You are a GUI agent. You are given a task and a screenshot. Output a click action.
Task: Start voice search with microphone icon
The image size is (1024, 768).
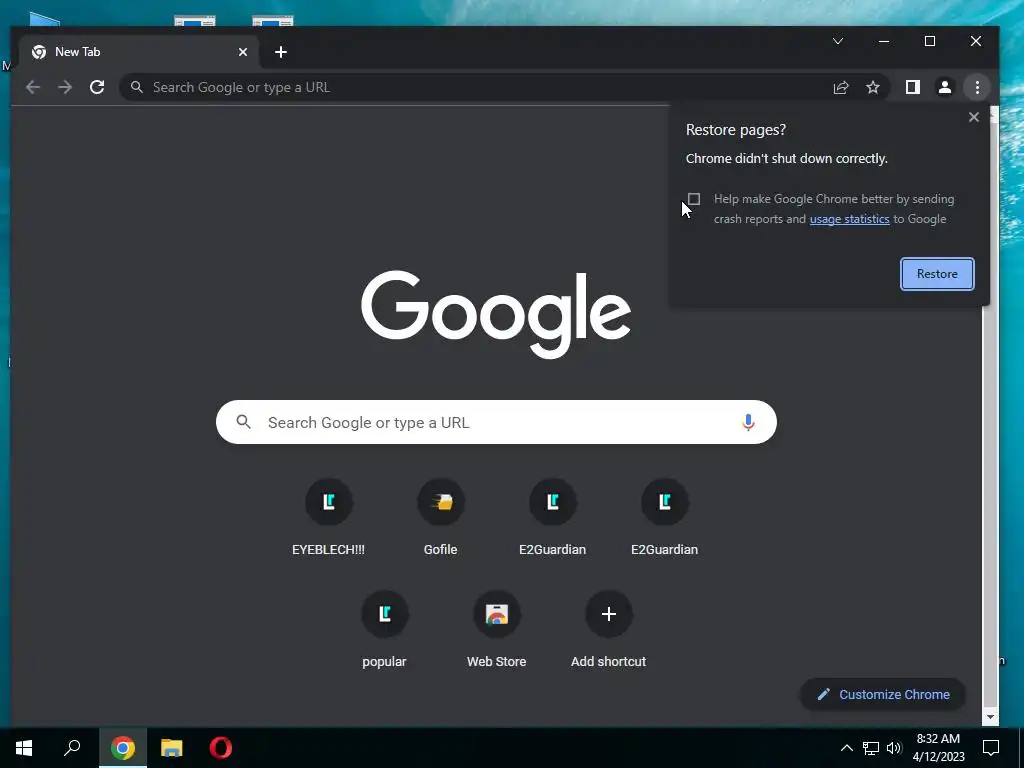click(748, 423)
